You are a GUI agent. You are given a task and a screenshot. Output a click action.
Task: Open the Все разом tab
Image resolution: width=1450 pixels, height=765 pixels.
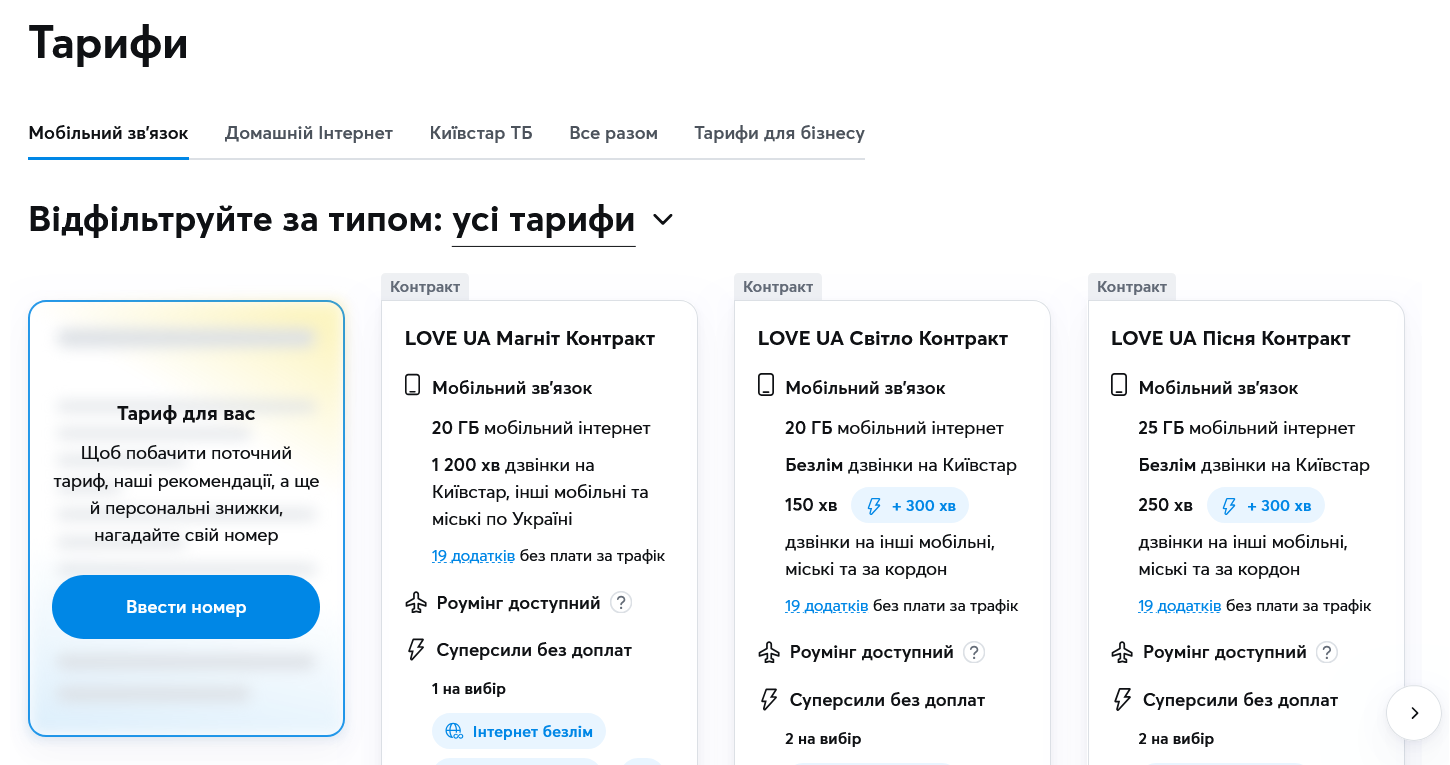coord(614,133)
